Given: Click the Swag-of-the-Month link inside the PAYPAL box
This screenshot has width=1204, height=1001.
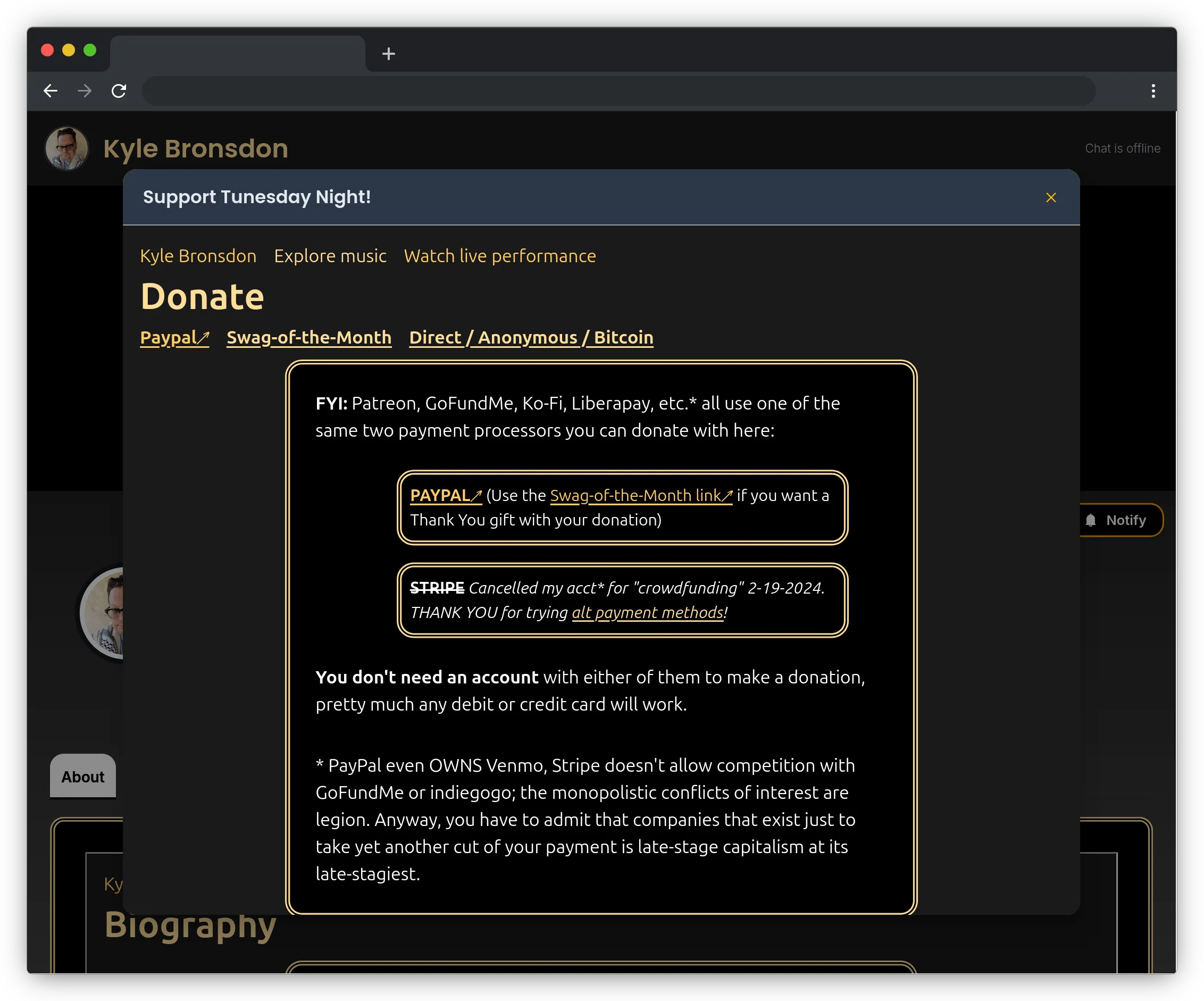Looking at the screenshot, I should 640,495.
